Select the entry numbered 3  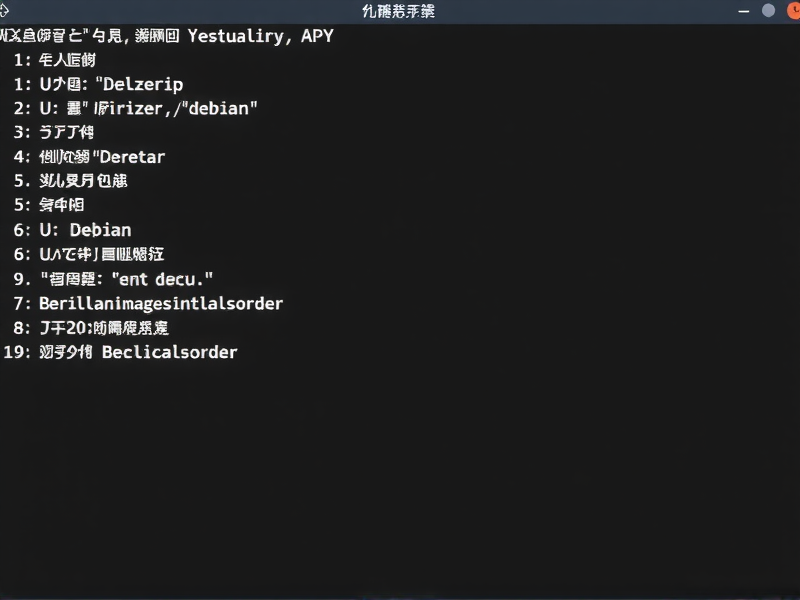tap(66, 132)
